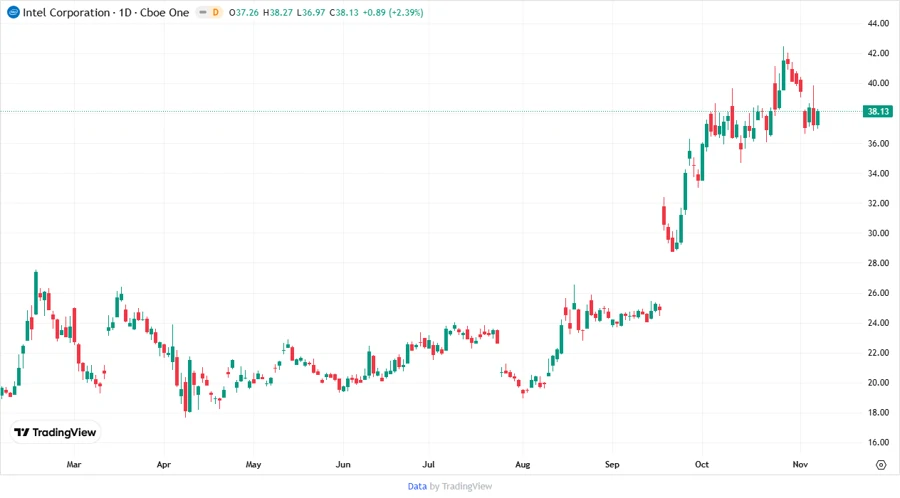Click the Mar label on time axis
Screen dimensions: 900x498
tap(74, 464)
